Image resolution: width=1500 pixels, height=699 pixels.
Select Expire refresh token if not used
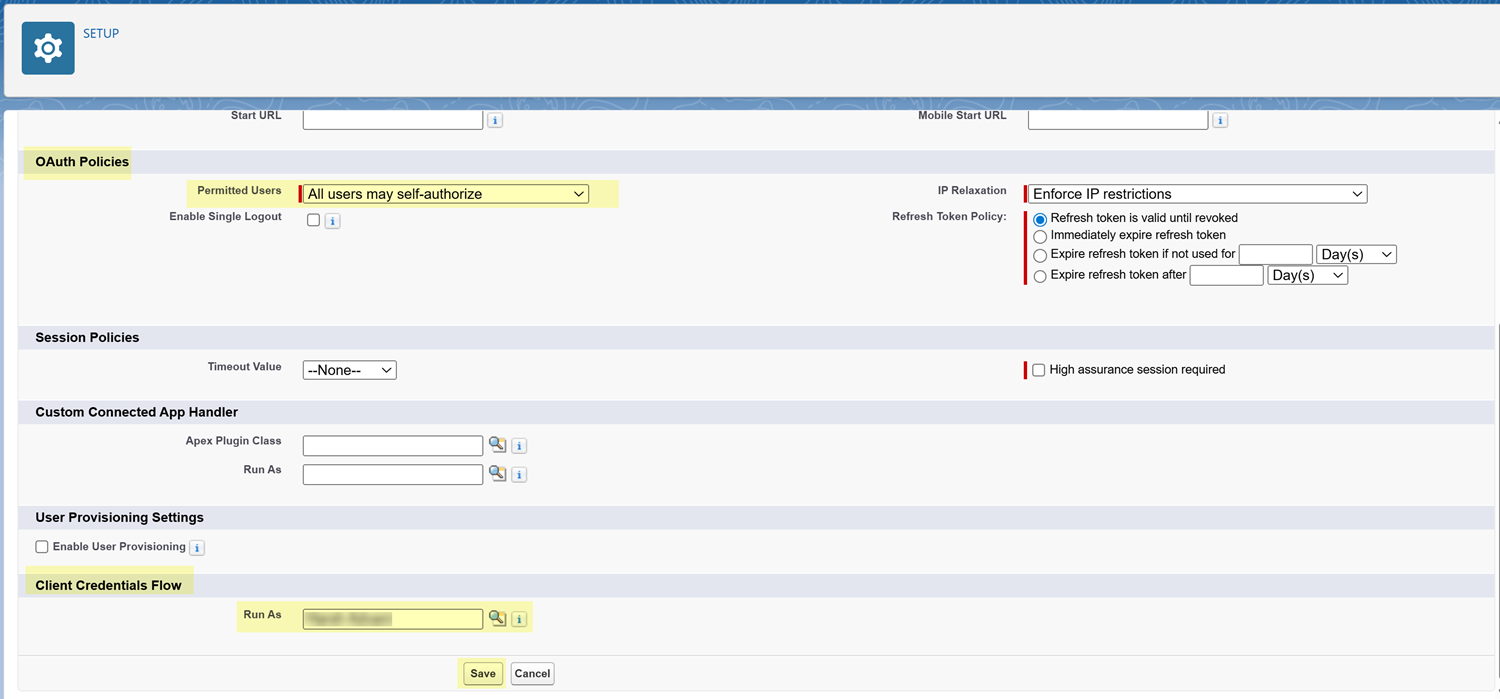[x=1040, y=255]
